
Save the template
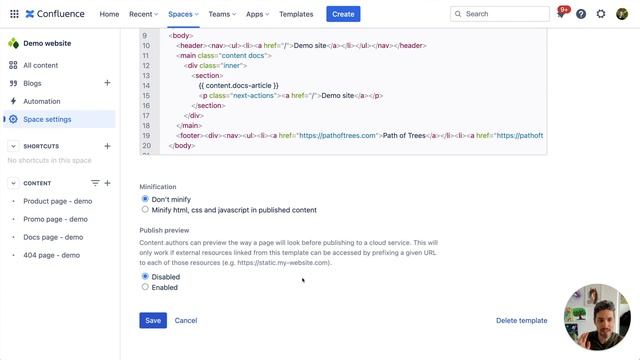click(153, 320)
